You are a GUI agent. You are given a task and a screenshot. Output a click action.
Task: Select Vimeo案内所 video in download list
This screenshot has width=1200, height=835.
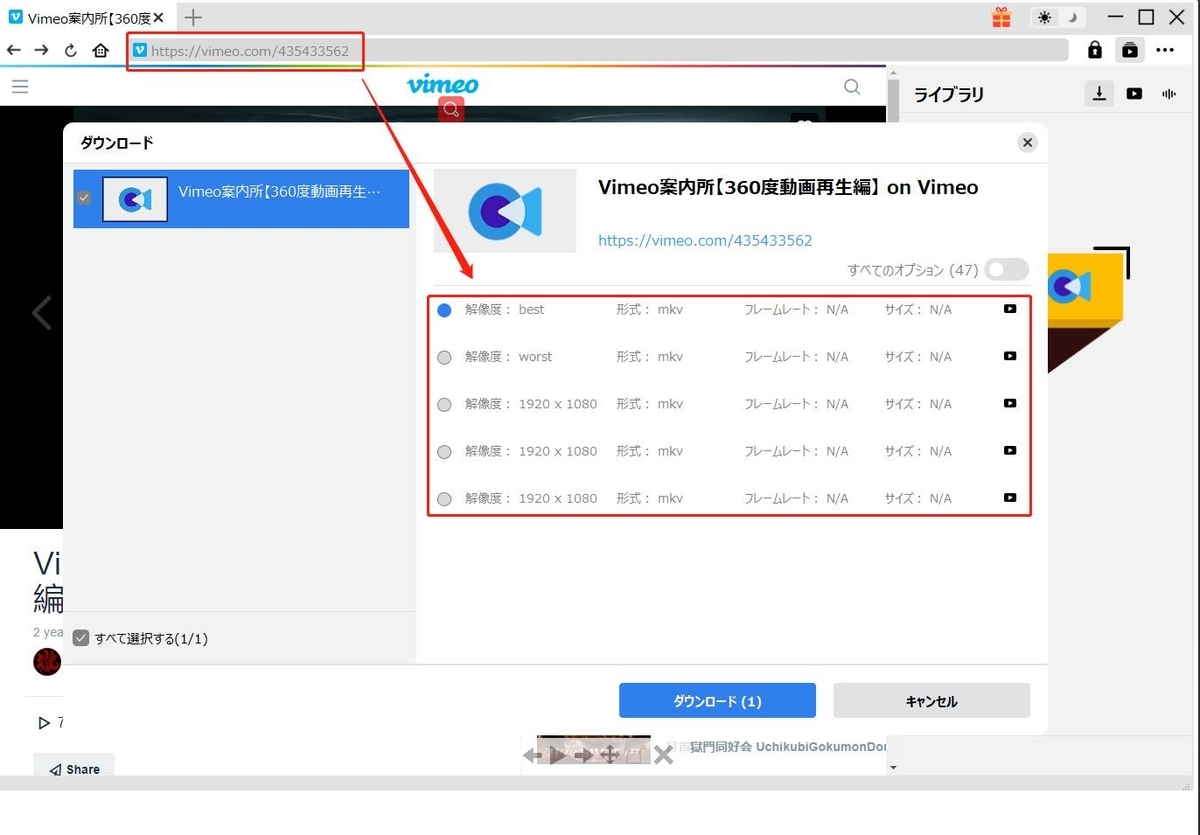pos(241,198)
